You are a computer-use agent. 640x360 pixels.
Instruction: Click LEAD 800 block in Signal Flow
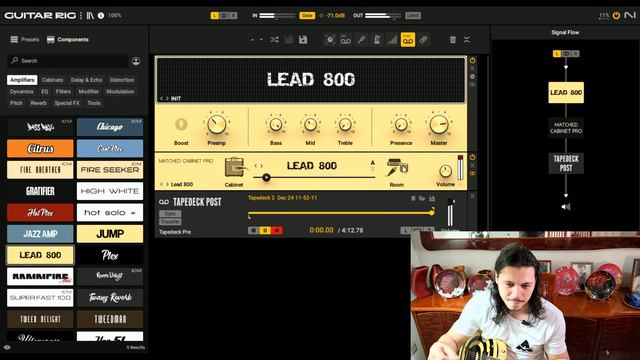pos(566,92)
